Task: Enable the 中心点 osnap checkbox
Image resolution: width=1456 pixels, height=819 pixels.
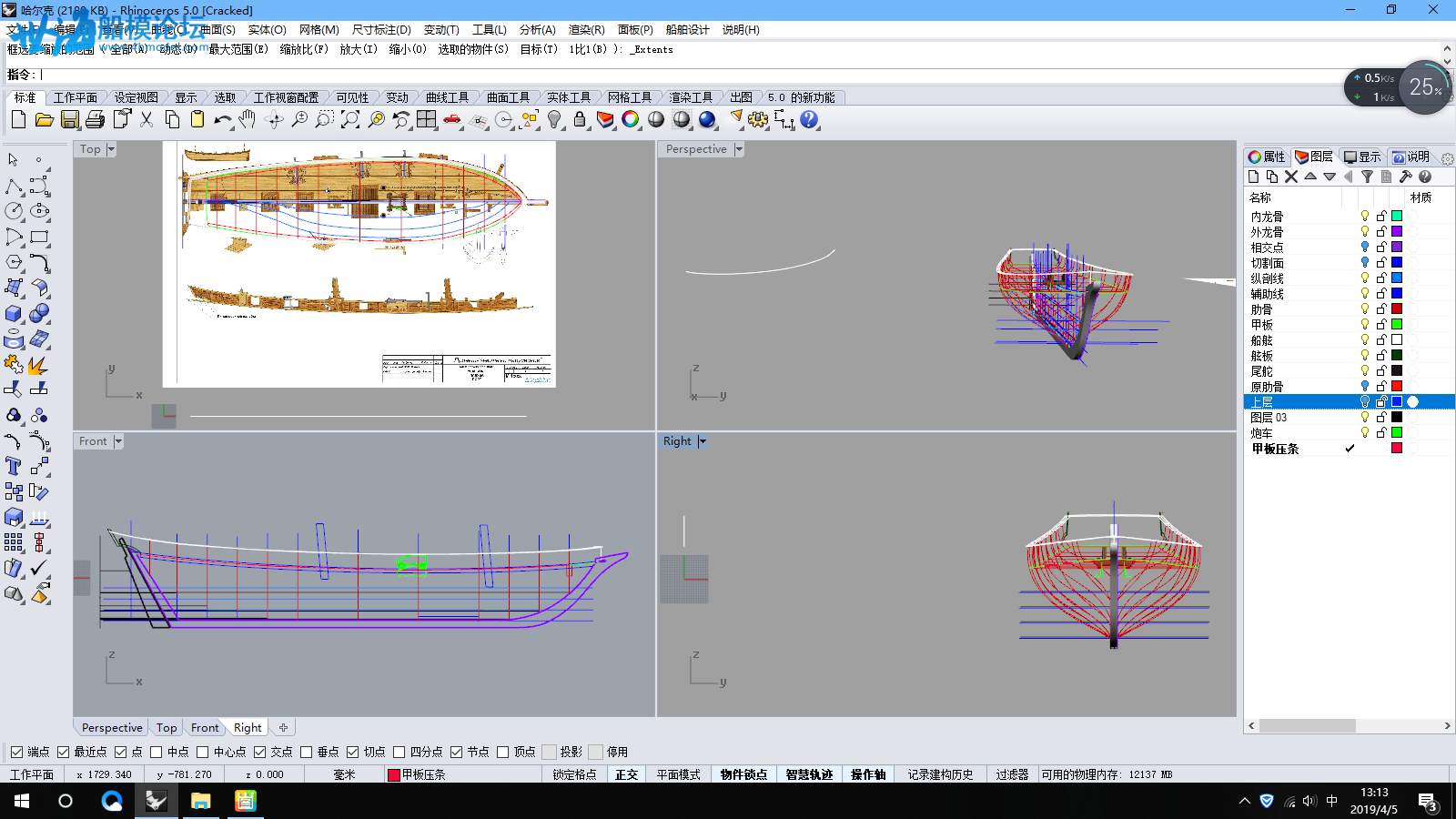Action: (202, 752)
